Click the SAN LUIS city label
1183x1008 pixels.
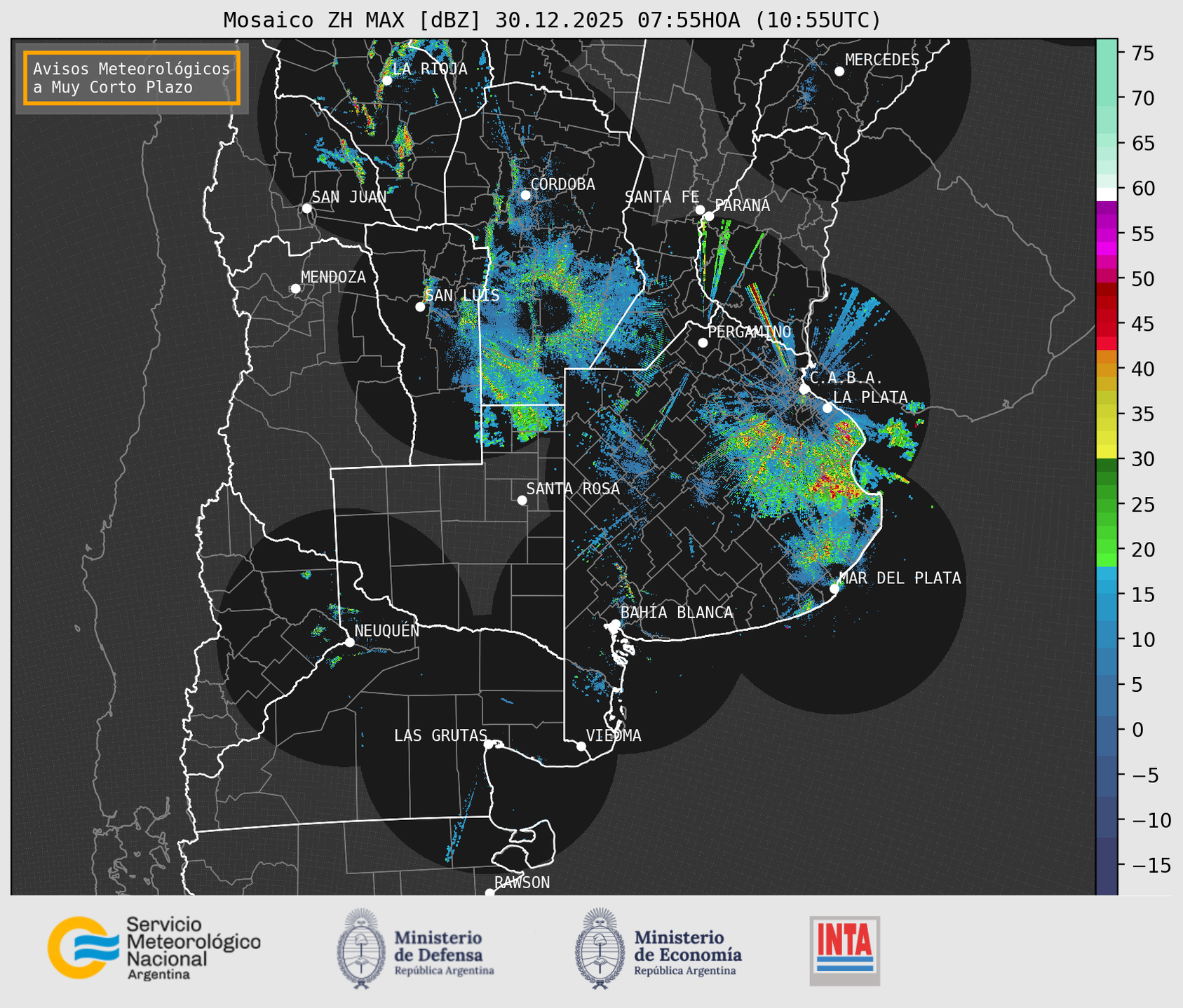462,295
